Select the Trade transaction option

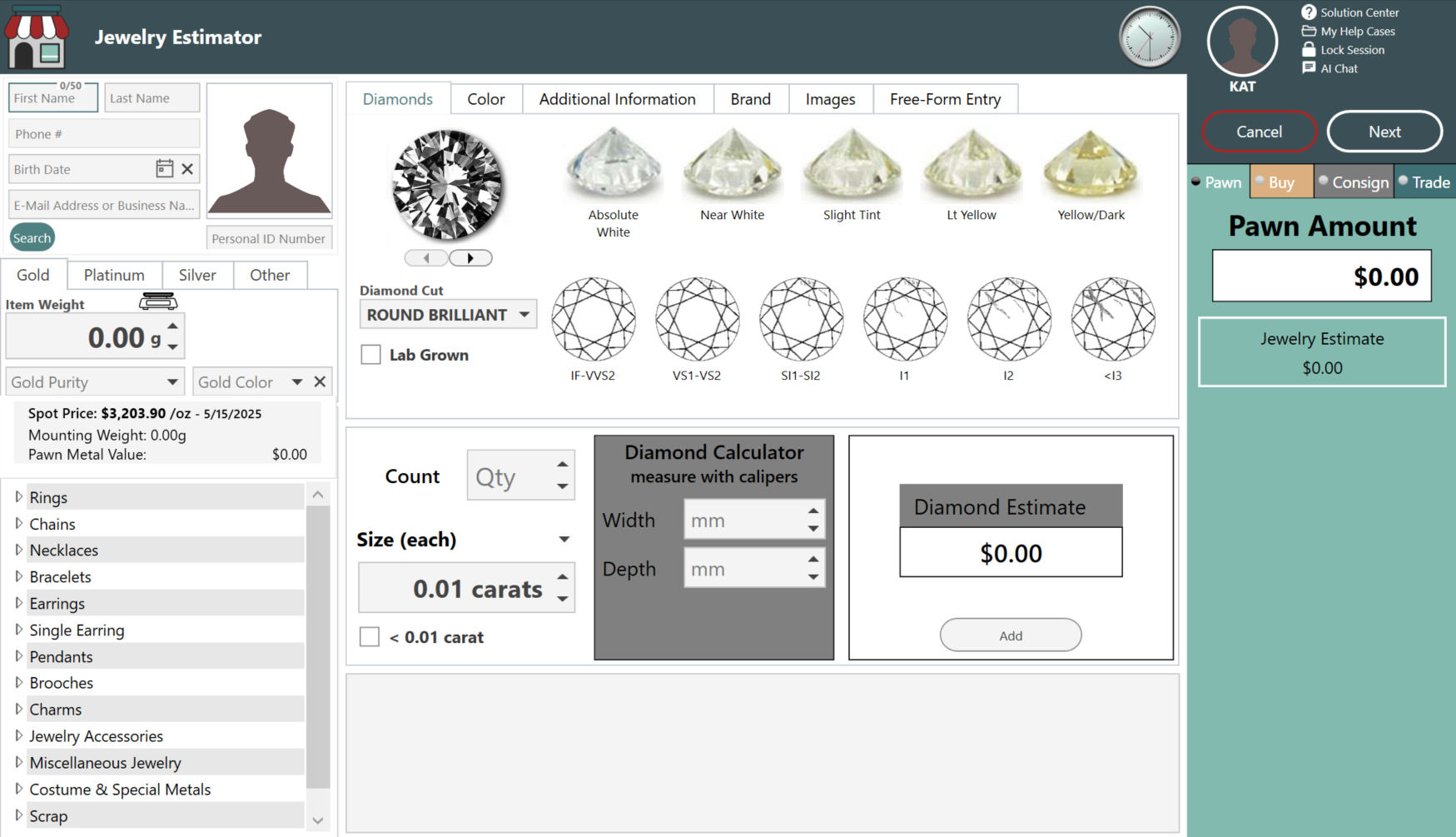(x=1424, y=182)
